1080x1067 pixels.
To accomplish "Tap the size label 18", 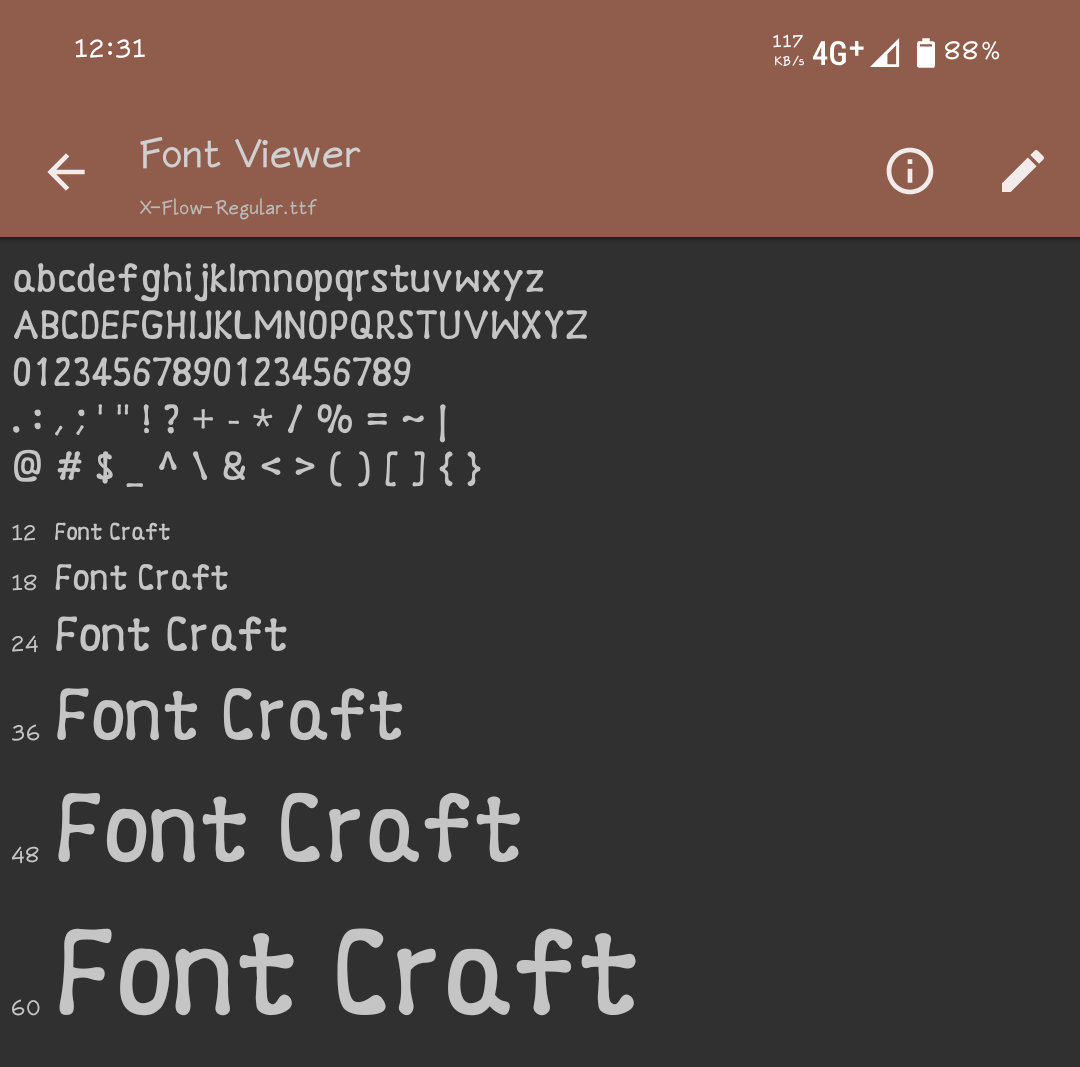I will pyautogui.click(x=24, y=583).
